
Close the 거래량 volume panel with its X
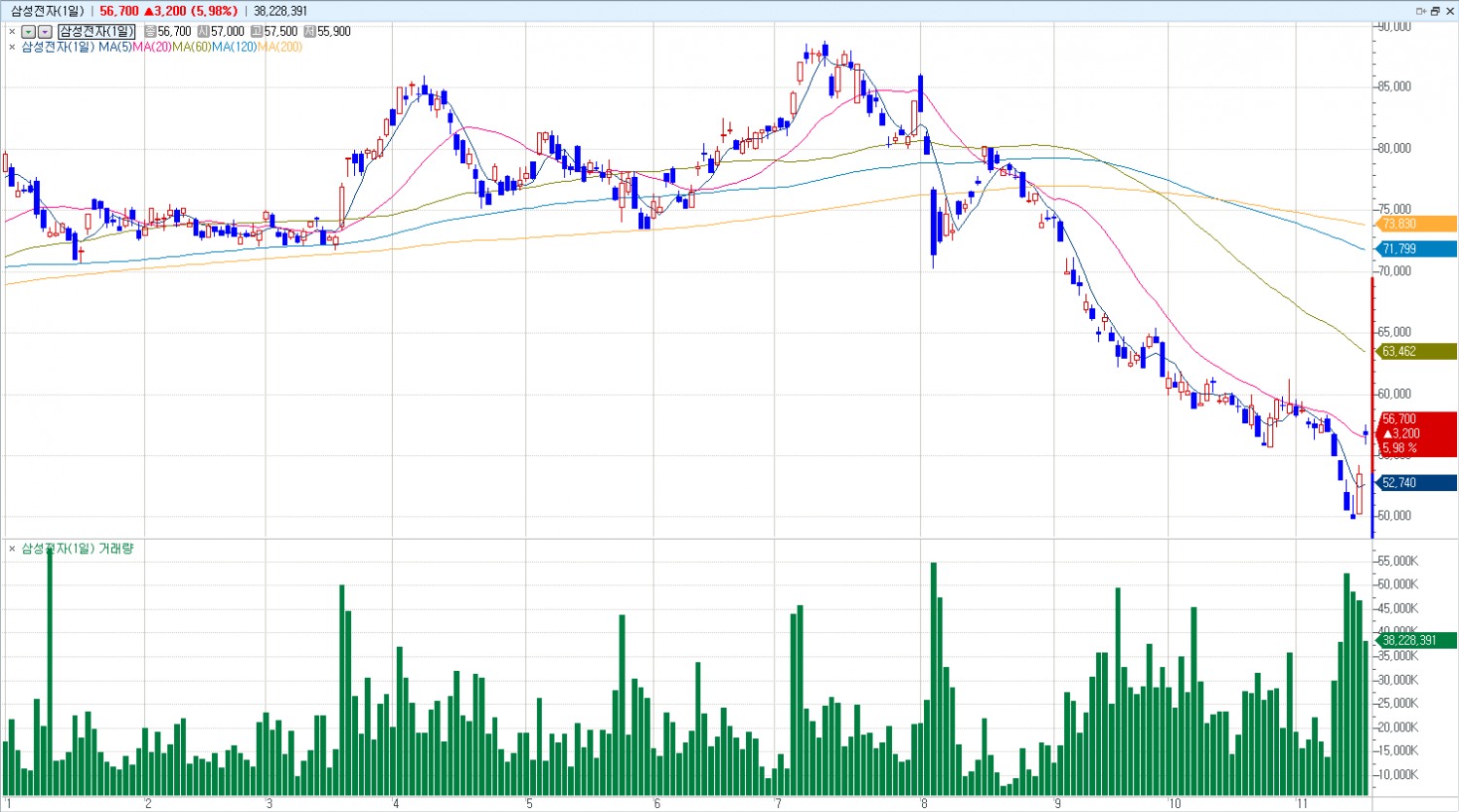point(12,549)
